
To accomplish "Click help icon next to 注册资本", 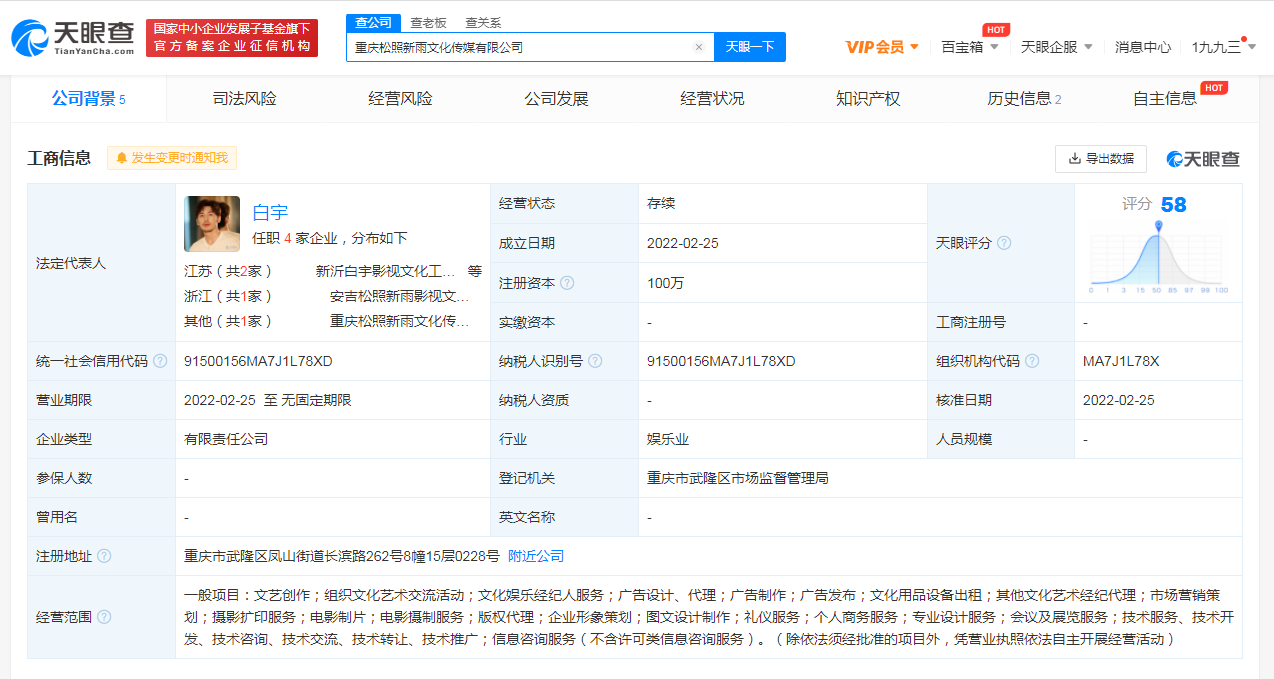I will (x=567, y=283).
